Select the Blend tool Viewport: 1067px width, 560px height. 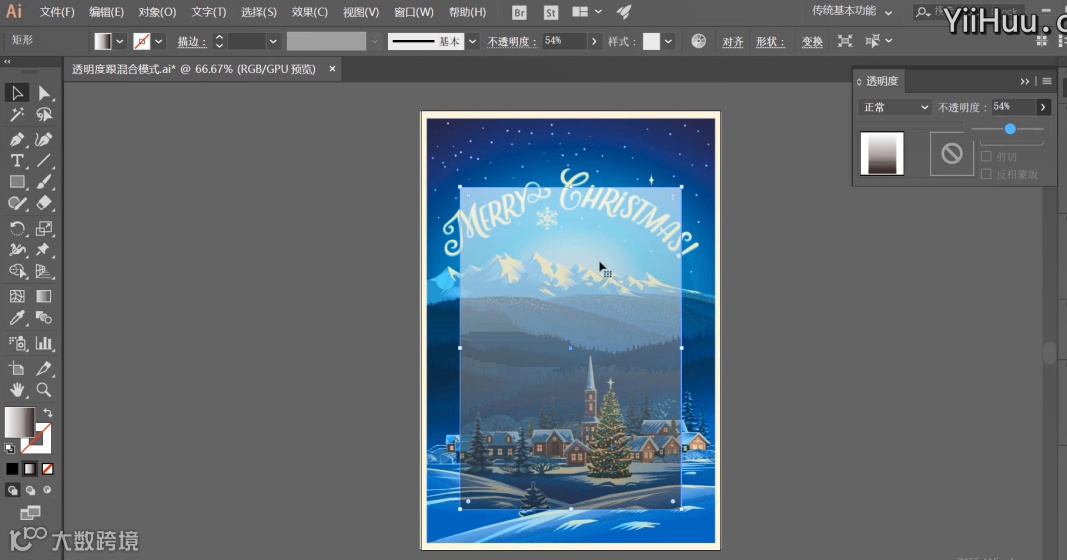tap(44, 318)
